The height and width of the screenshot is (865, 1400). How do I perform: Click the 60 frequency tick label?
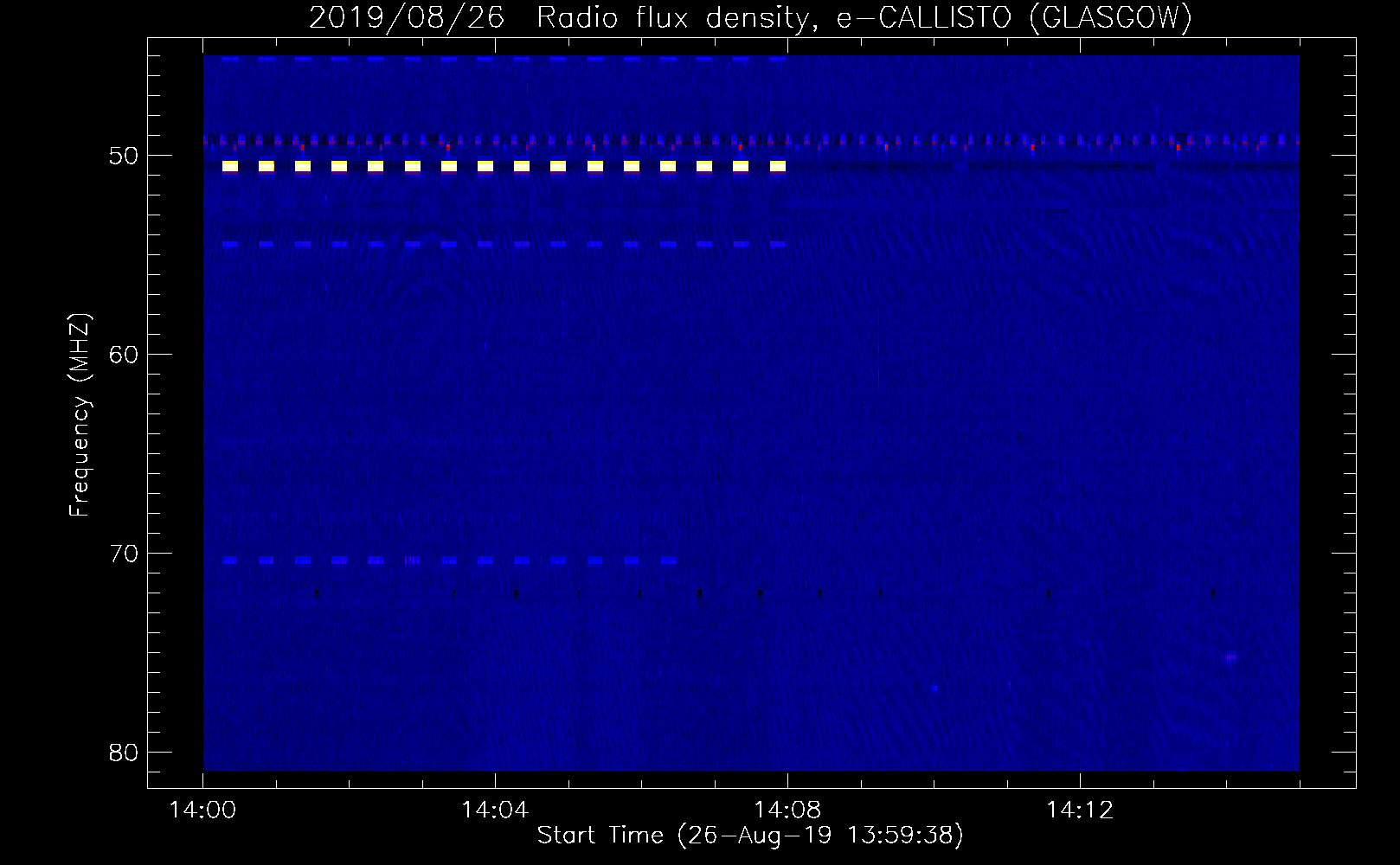pyautogui.click(x=124, y=355)
